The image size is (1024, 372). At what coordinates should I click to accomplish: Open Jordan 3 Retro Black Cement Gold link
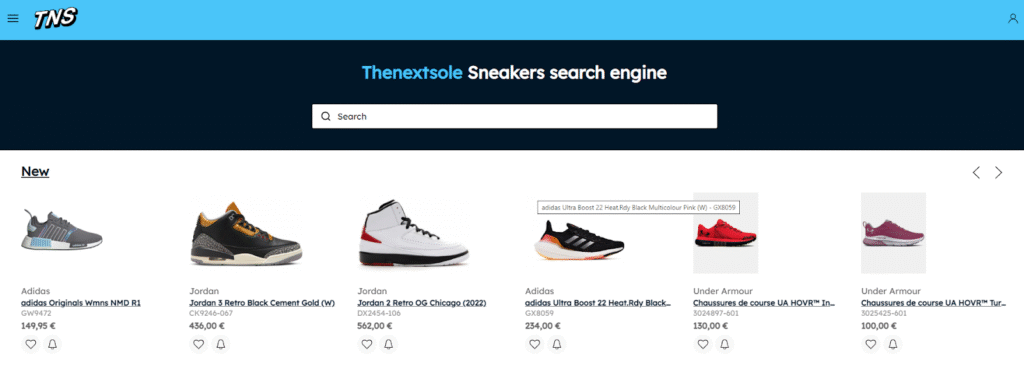pos(262,303)
